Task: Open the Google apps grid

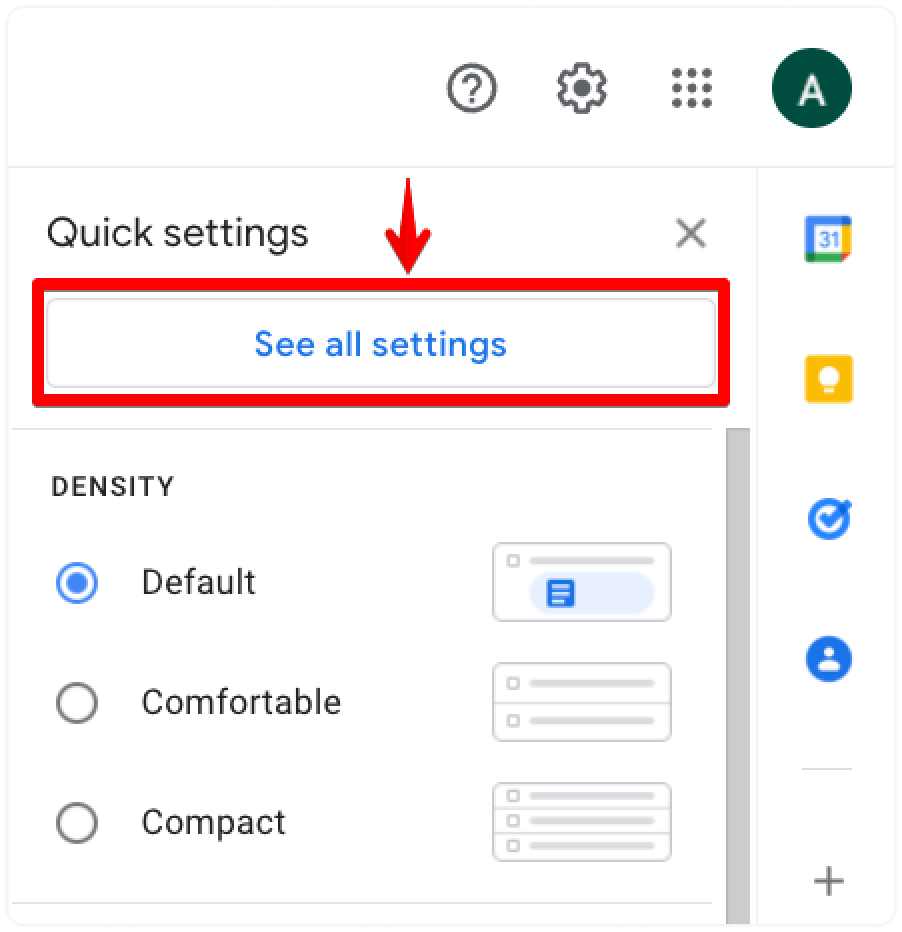Action: click(x=692, y=88)
